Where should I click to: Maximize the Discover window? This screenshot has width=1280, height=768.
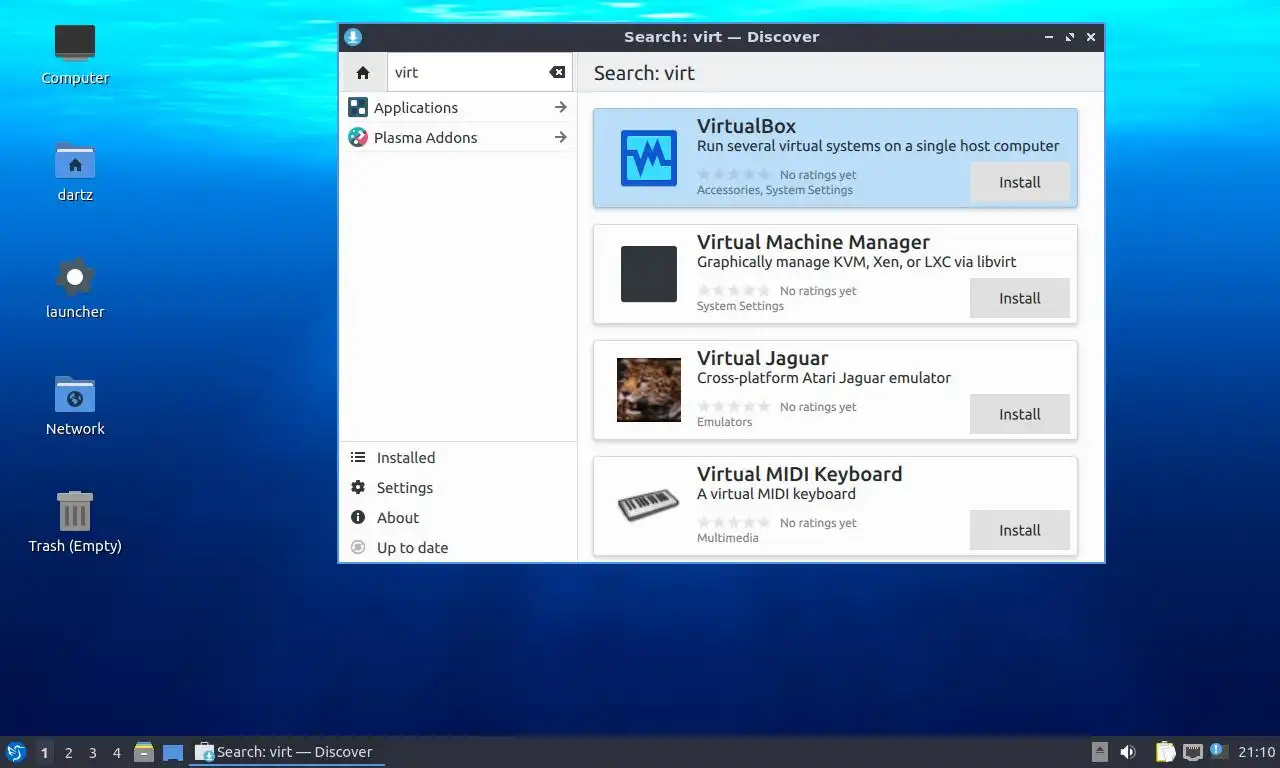coord(1070,37)
